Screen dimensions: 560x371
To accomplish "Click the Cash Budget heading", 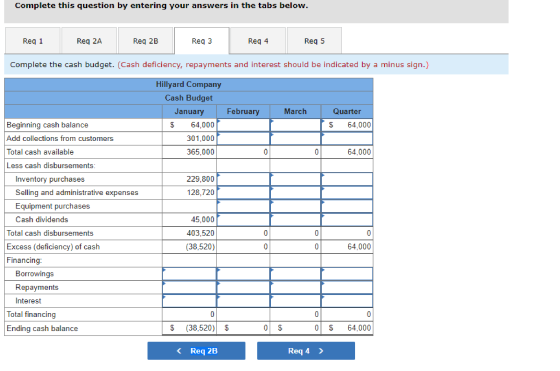I will tap(189, 98).
